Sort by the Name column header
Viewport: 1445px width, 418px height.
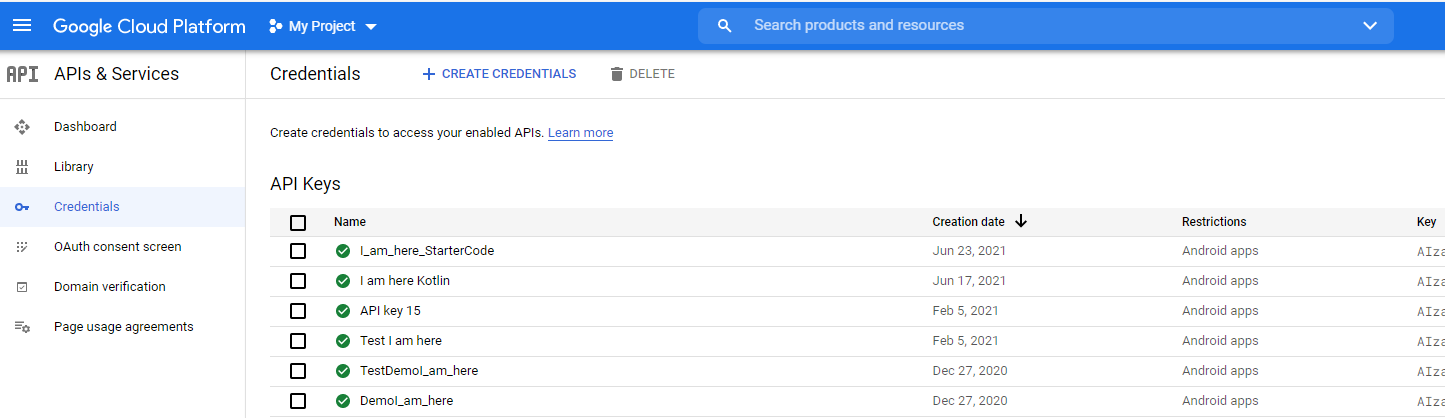click(350, 222)
